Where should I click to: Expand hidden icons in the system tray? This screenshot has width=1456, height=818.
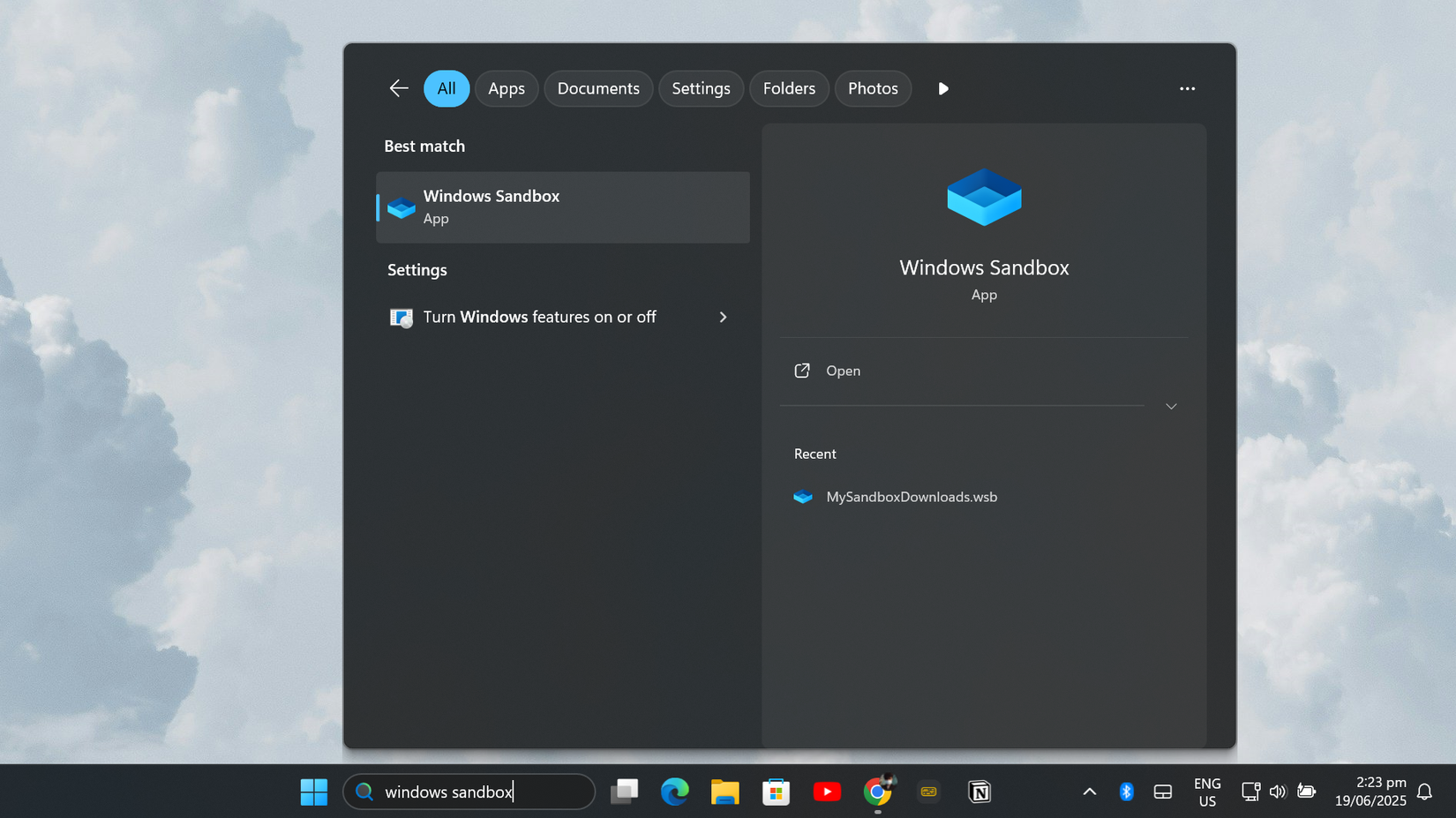click(x=1090, y=792)
